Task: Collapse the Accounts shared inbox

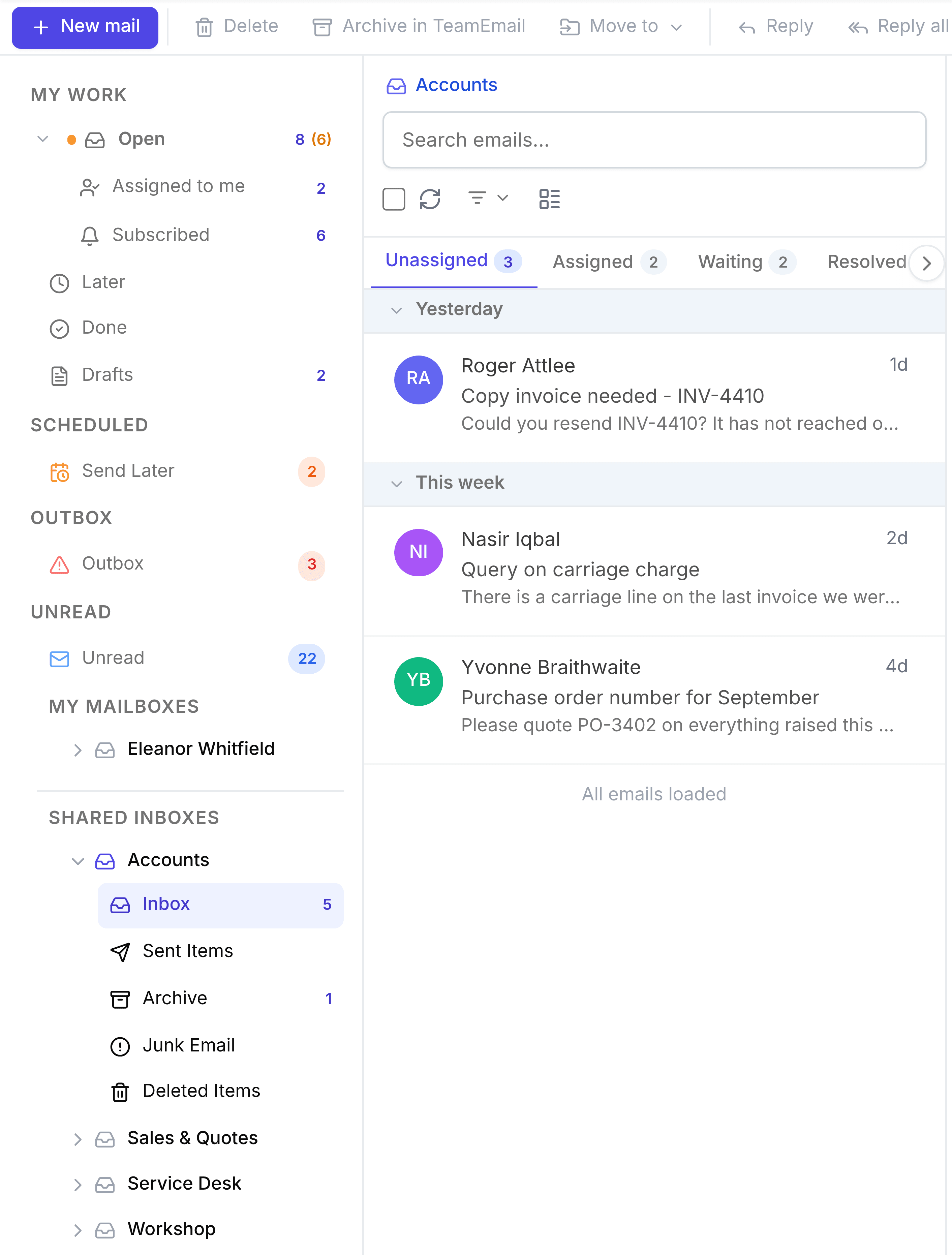Action: tap(78, 861)
